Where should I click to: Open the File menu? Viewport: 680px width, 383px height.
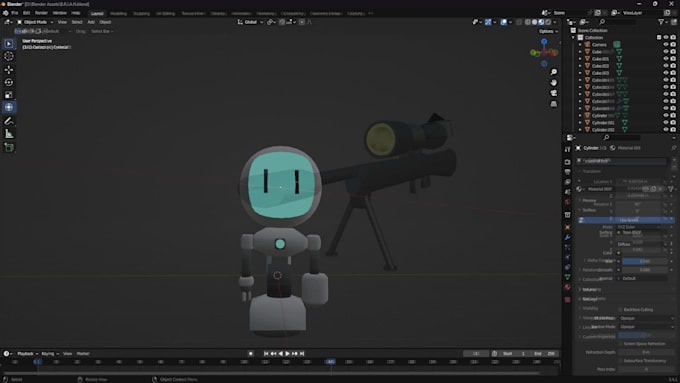(15, 13)
